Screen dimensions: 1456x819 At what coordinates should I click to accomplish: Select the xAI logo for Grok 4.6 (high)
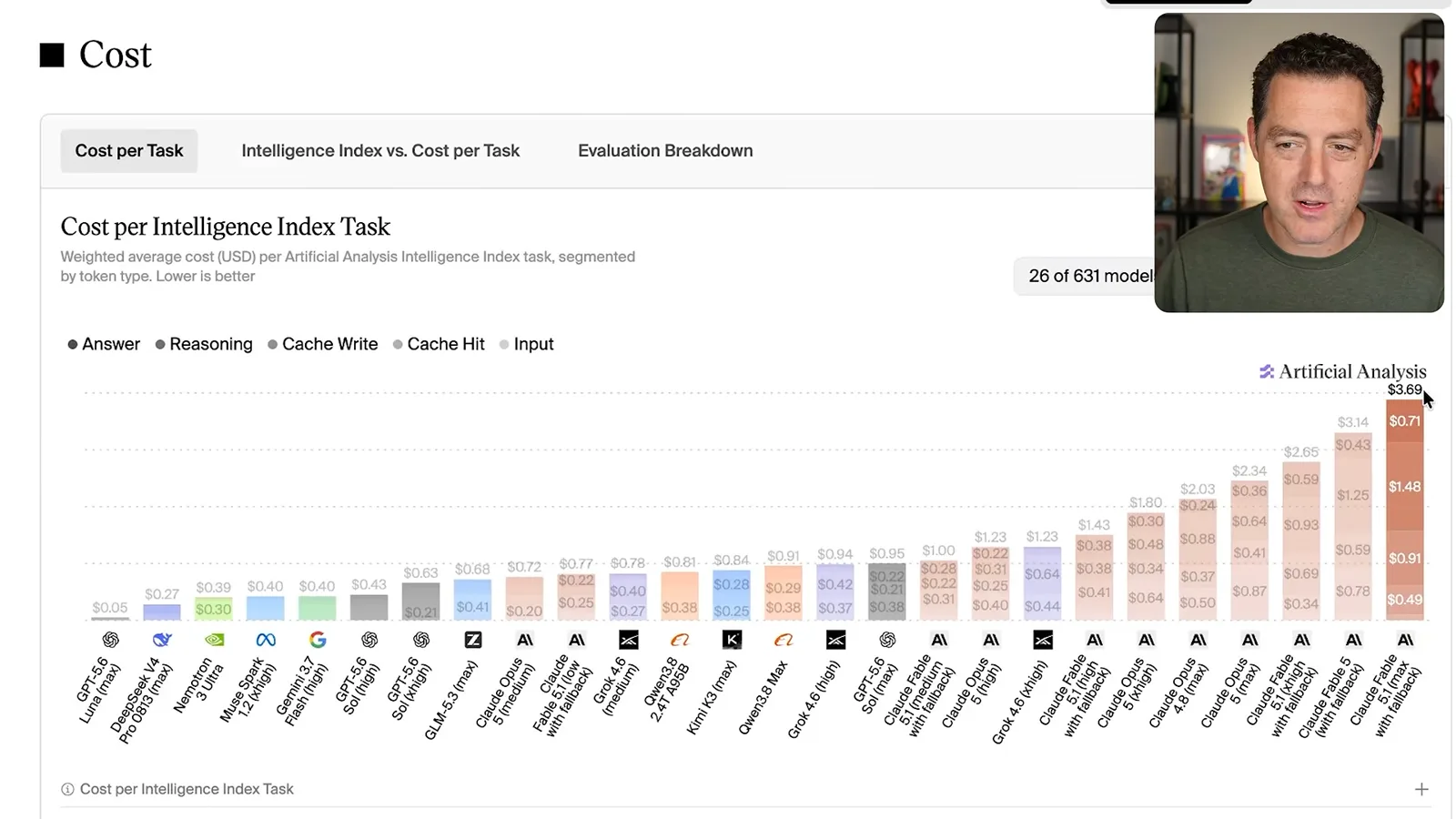(835, 640)
